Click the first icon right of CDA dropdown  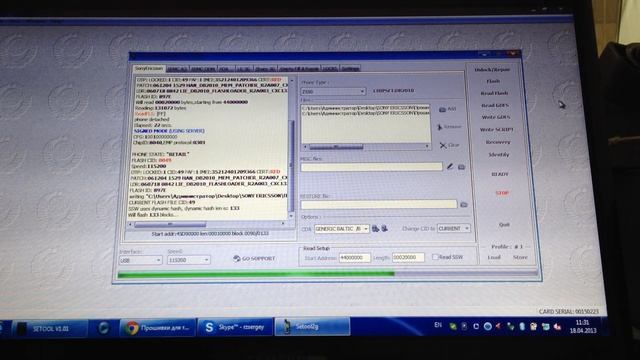pos(375,229)
